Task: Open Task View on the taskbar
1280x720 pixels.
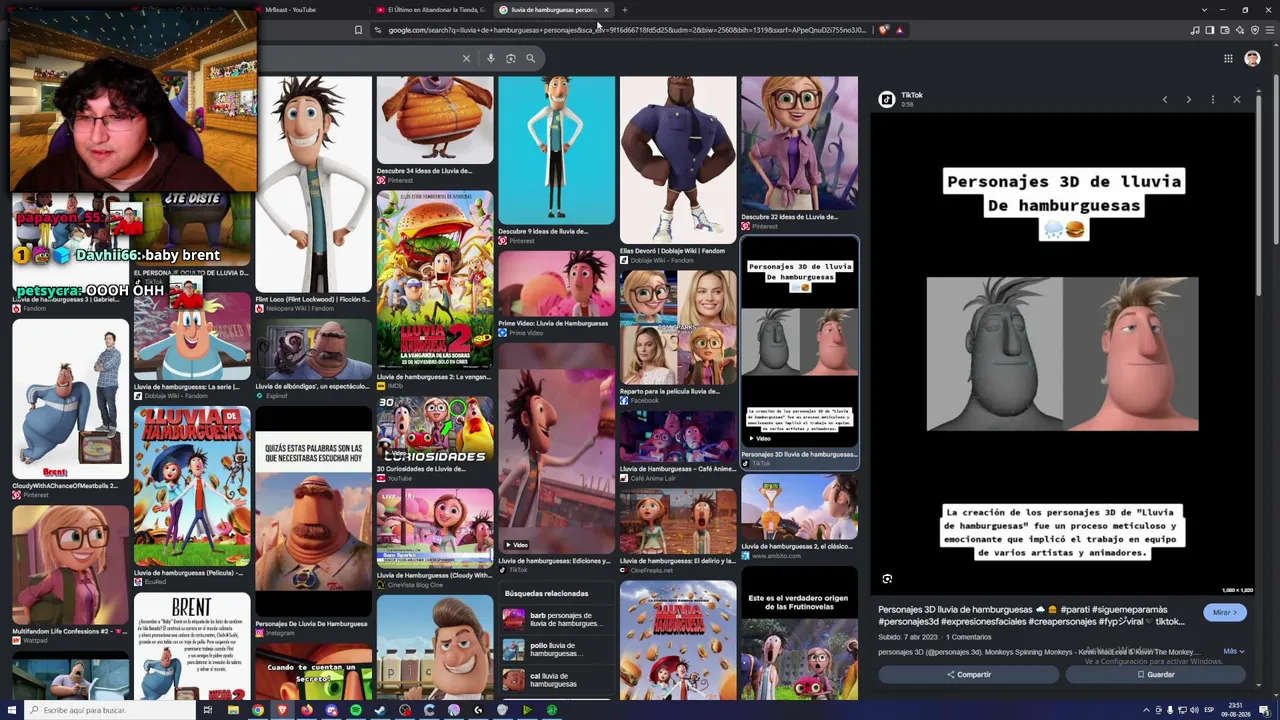Action: 208,710
